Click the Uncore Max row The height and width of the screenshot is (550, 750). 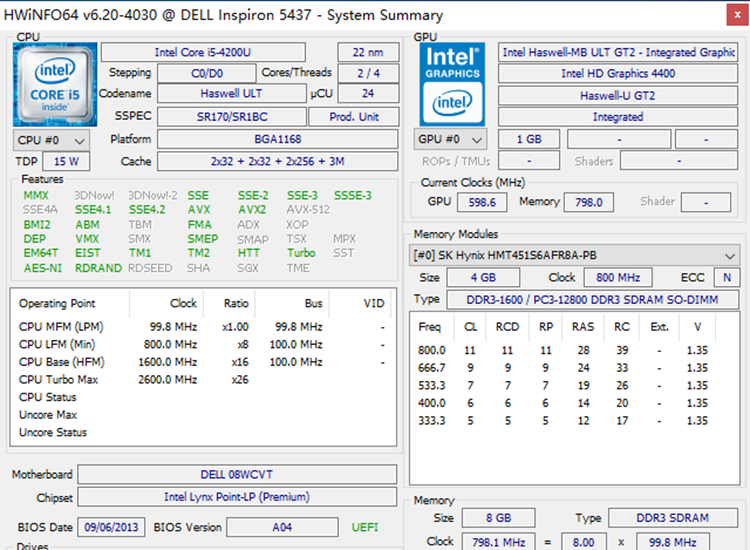pyautogui.click(x=203, y=415)
